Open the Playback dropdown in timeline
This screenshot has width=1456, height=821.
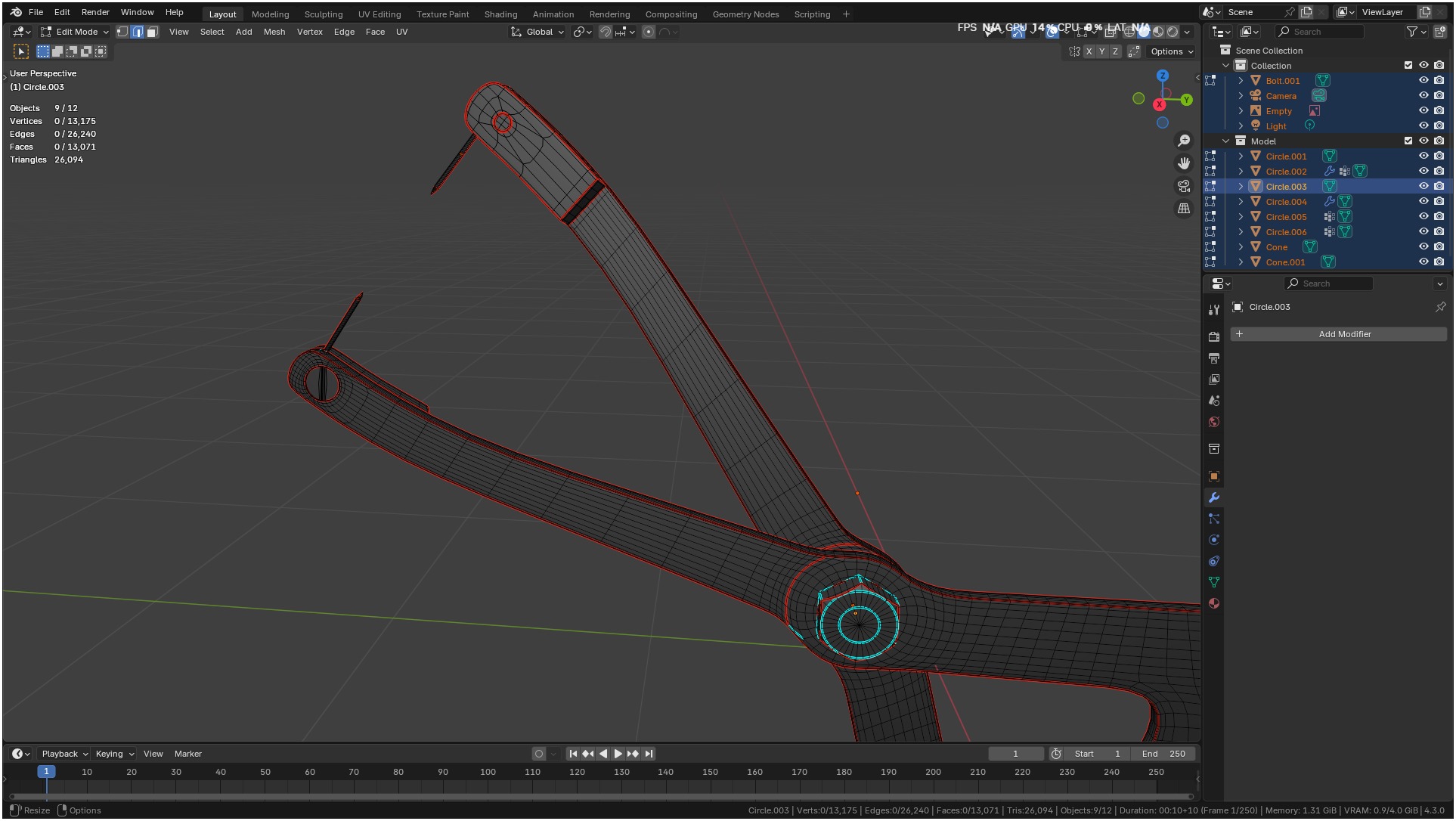pos(64,754)
